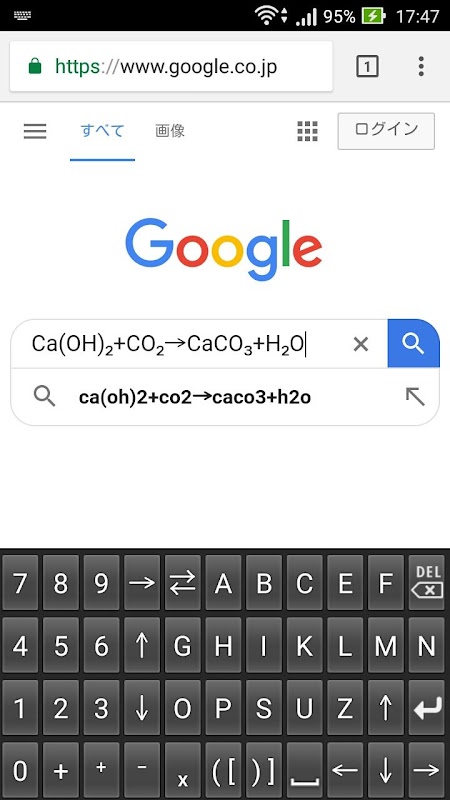Open the hamburger menu on Google page
Viewport: 450px width, 800px height.
coord(35,132)
